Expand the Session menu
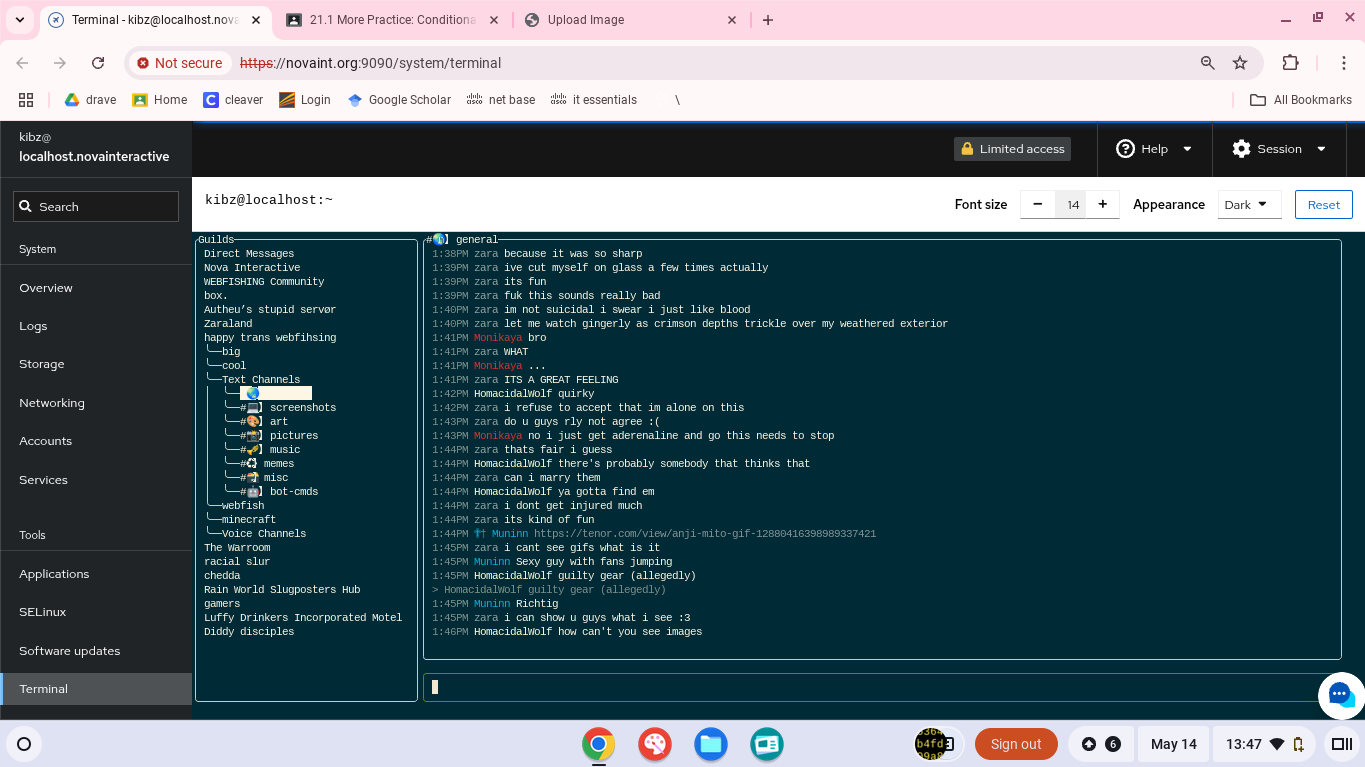The image size is (1365, 767). [1279, 149]
